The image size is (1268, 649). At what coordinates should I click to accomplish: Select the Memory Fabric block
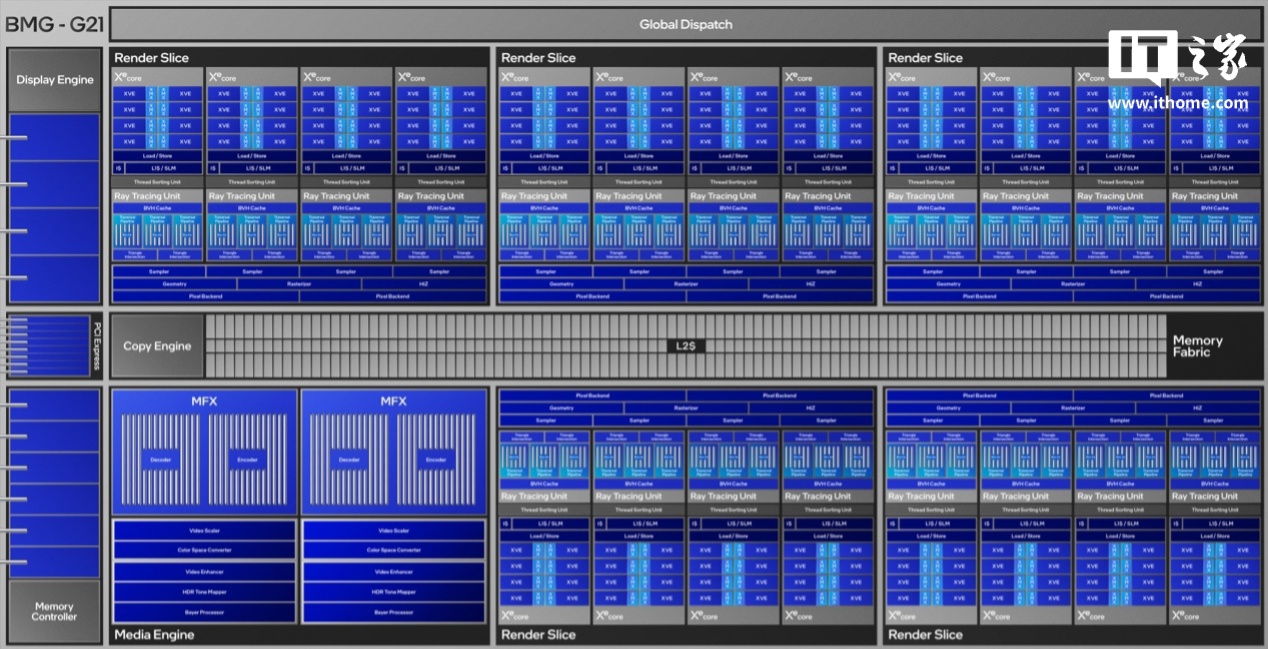[1198, 346]
